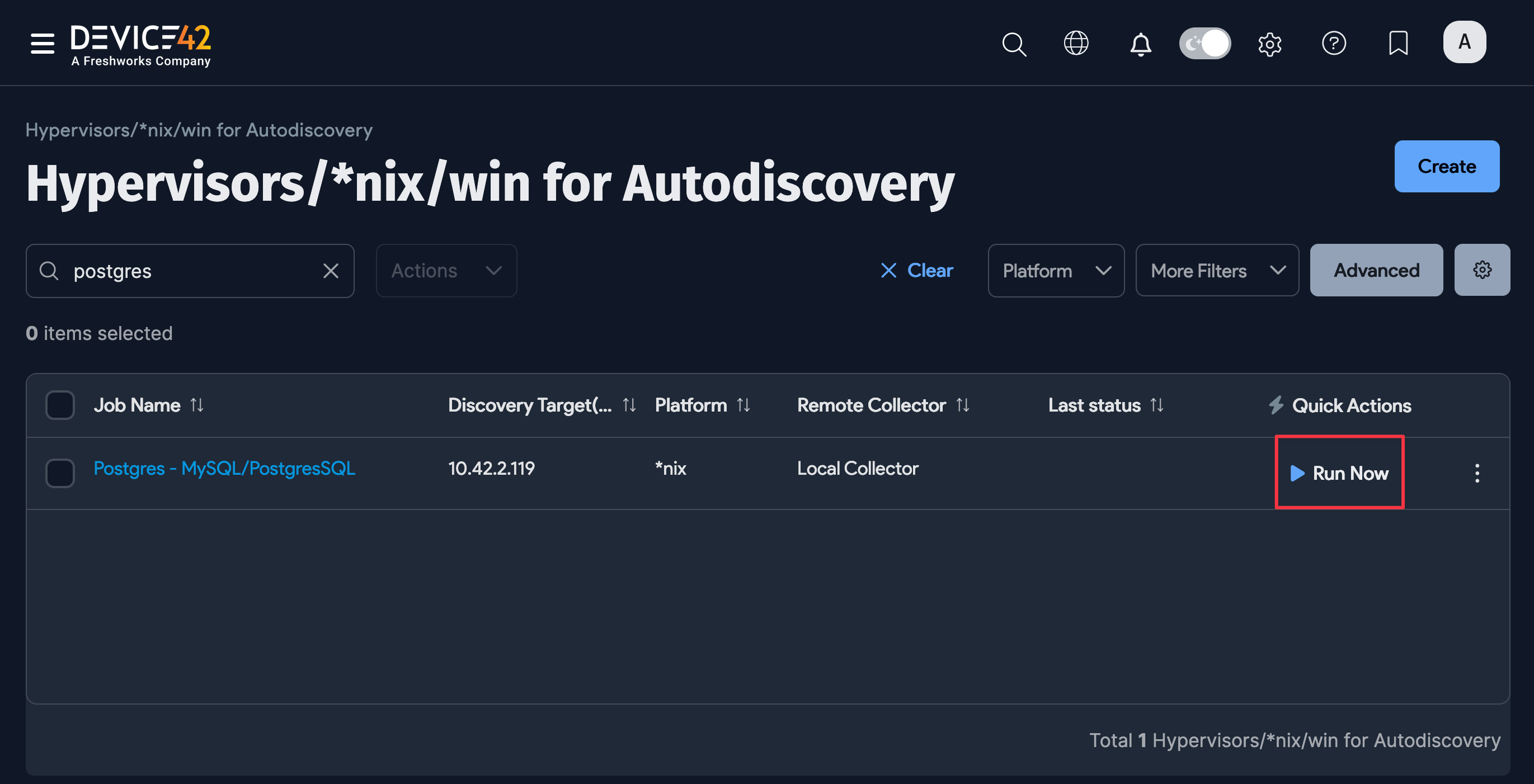
Task: Open the hamburger navigation menu
Action: [x=42, y=44]
